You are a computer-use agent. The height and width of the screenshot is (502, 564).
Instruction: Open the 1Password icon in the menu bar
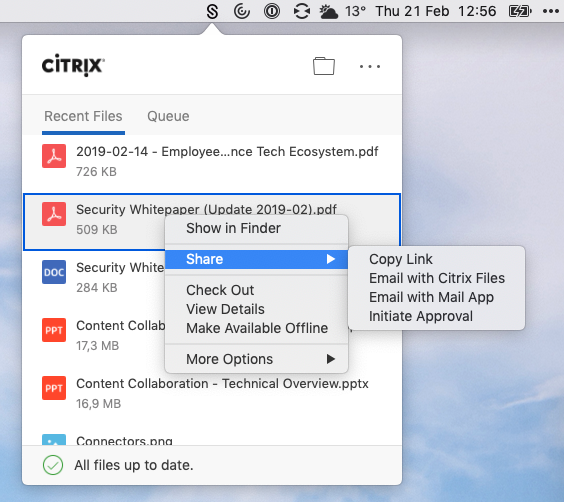point(272,11)
